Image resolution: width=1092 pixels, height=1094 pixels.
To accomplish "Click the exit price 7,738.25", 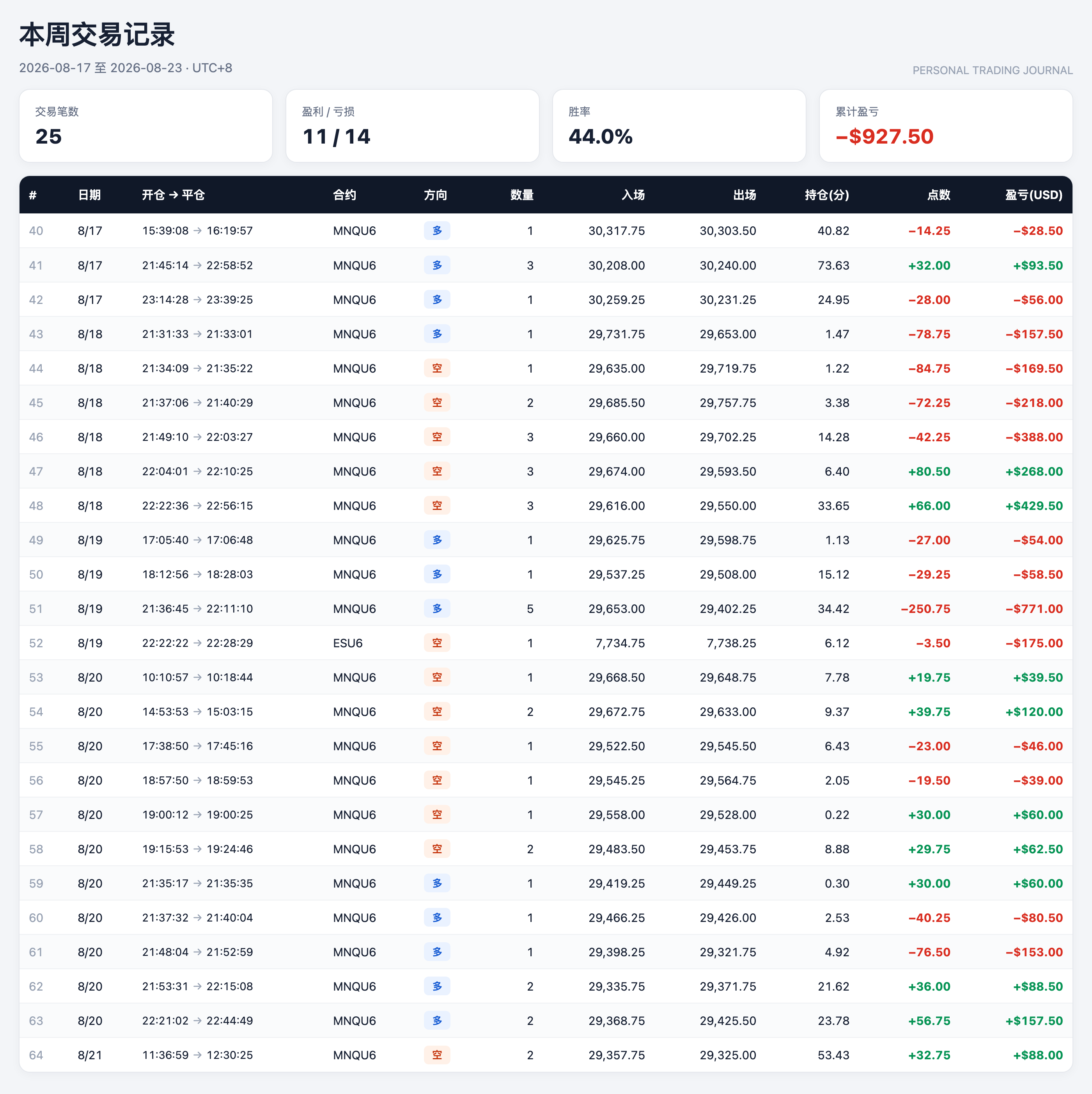I will click(x=731, y=643).
